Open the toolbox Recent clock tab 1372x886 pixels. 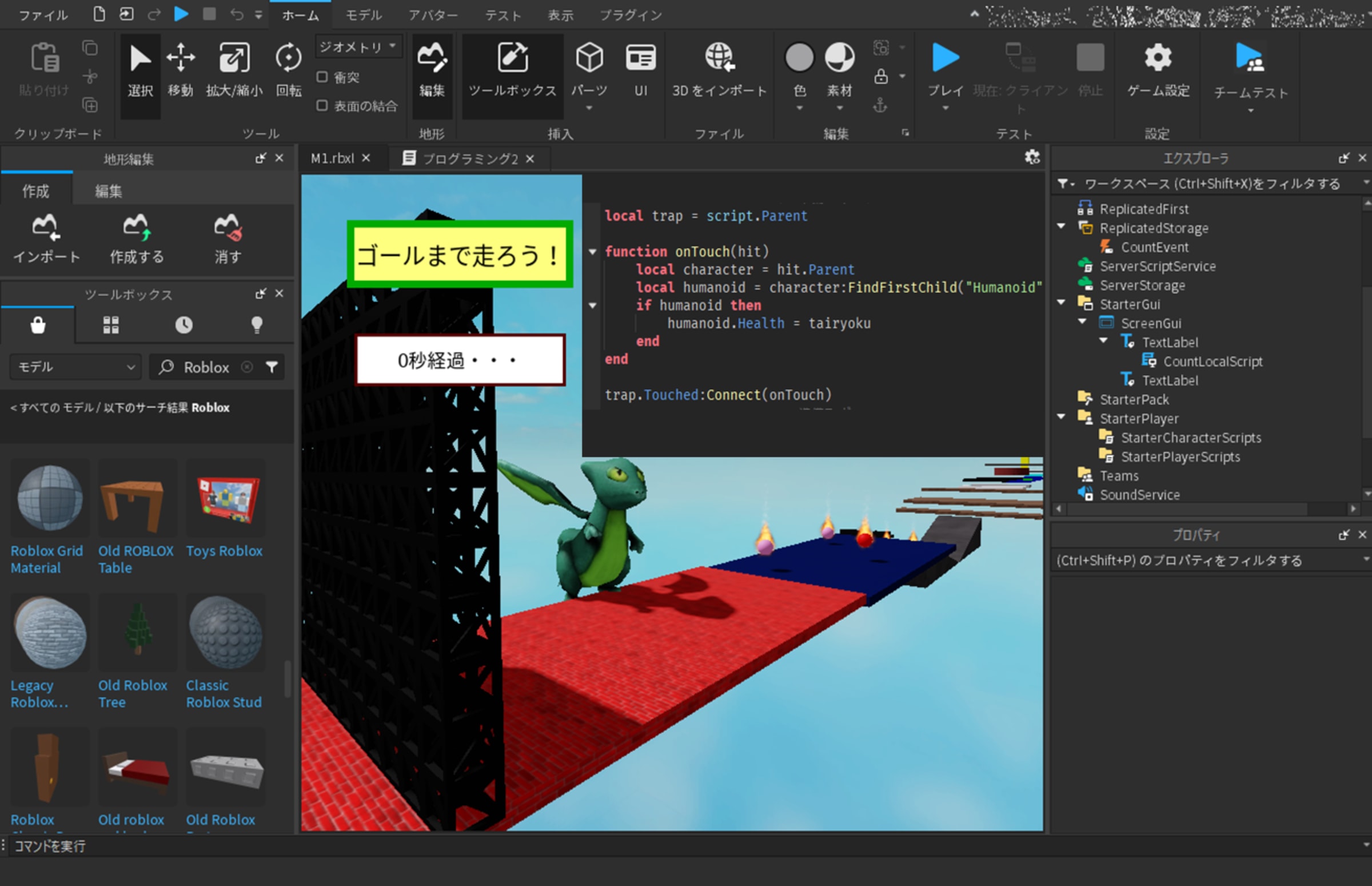184,325
